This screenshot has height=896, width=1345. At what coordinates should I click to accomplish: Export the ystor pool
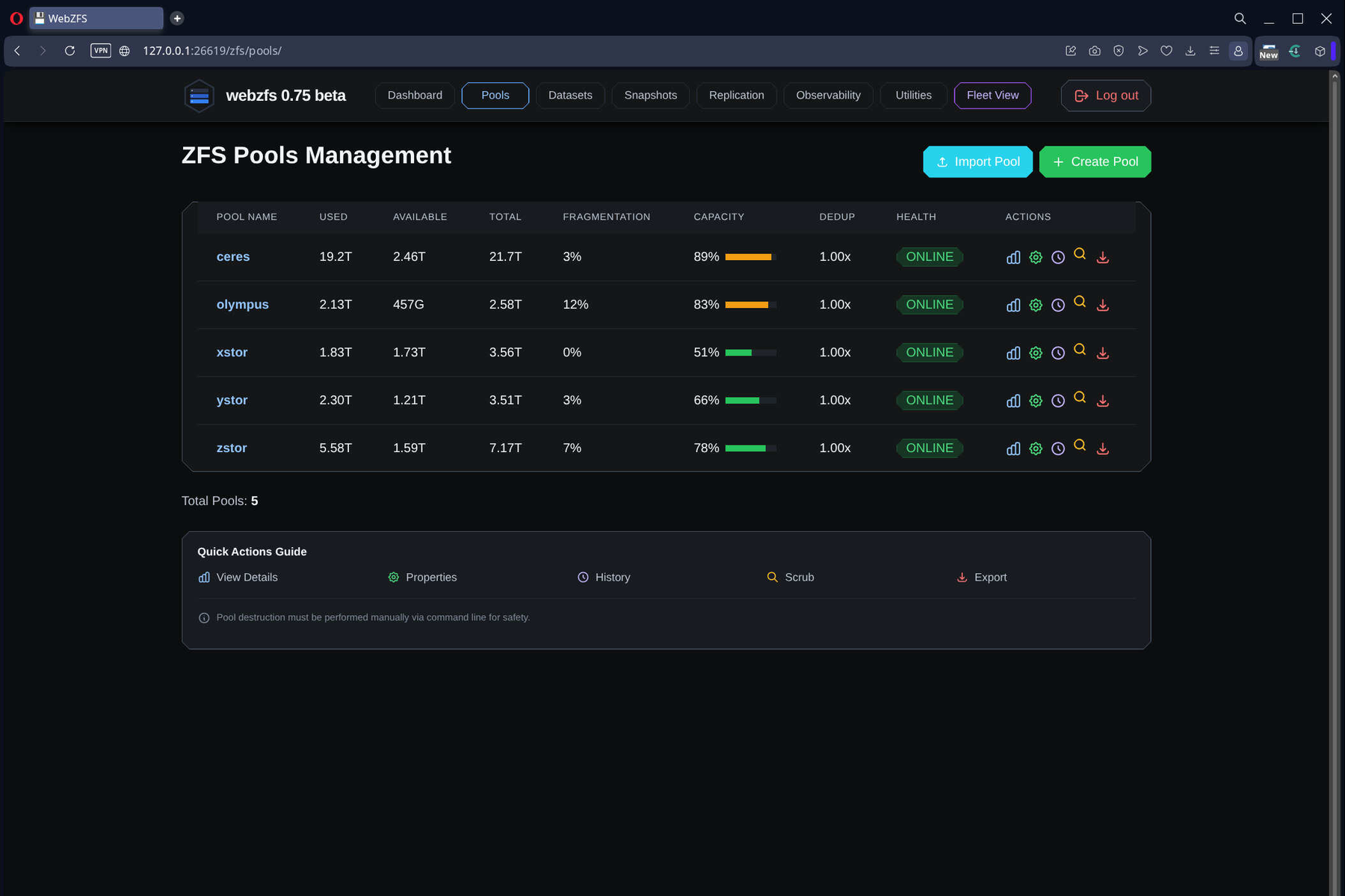(1102, 401)
